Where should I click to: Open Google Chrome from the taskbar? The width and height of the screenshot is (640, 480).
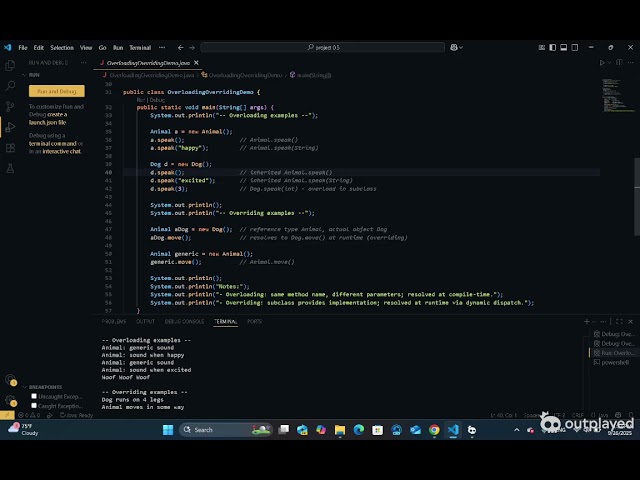pyautogui.click(x=434, y=430)
